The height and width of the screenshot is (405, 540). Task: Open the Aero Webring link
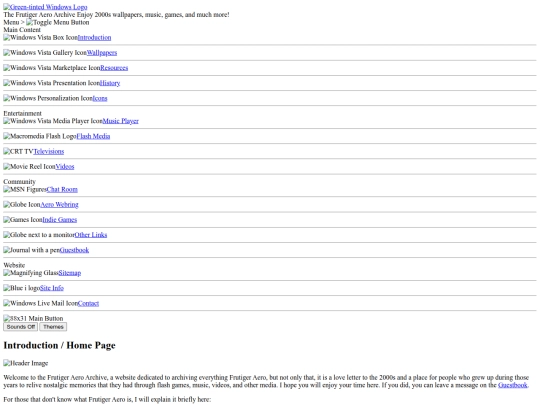(59, 205)
